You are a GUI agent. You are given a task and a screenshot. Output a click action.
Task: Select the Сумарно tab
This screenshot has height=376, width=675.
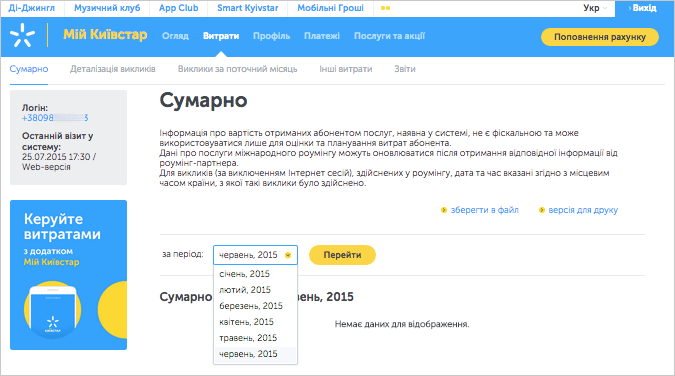29,69
